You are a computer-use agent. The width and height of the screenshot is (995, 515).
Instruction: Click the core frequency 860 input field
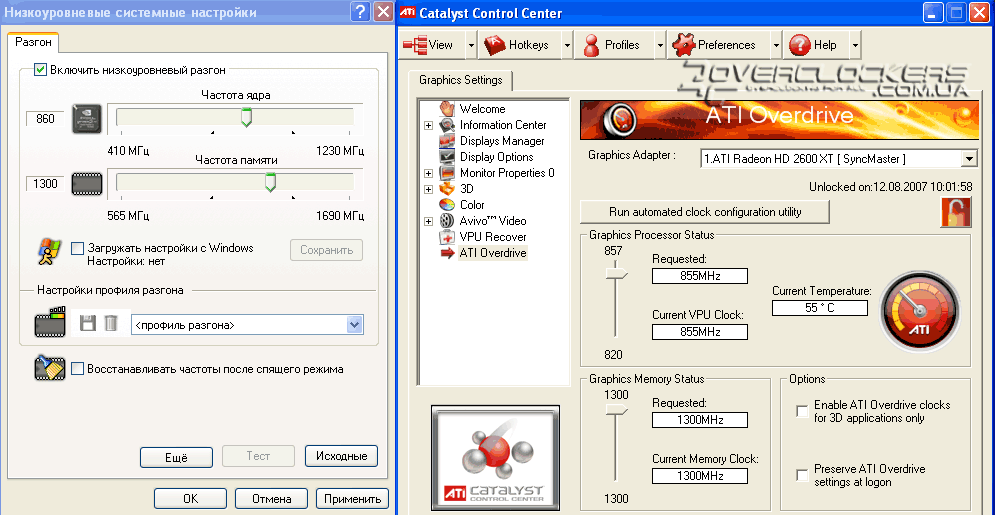tap(45, 119)
